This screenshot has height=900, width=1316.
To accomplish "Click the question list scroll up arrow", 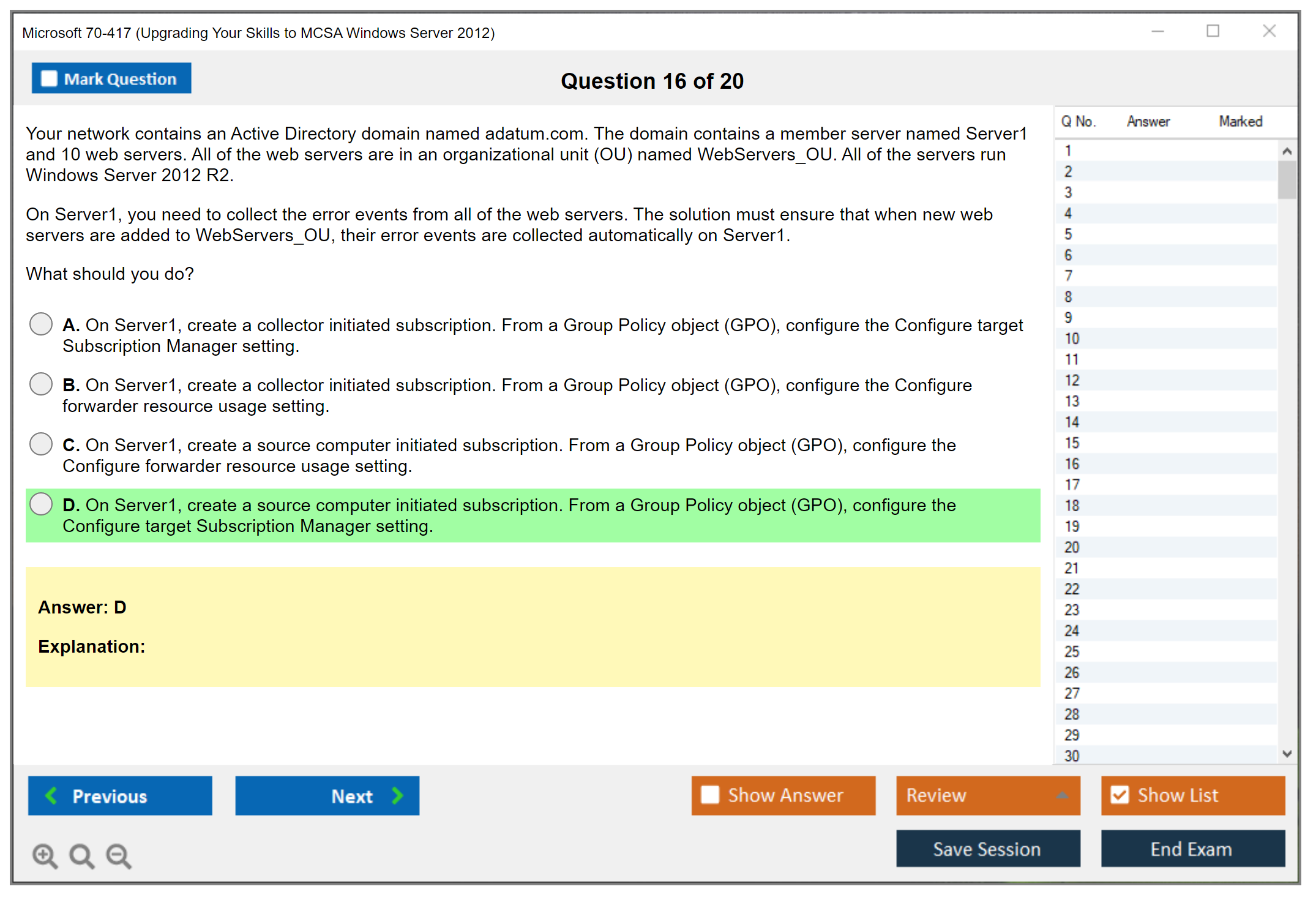I will tap(1287, 151).
